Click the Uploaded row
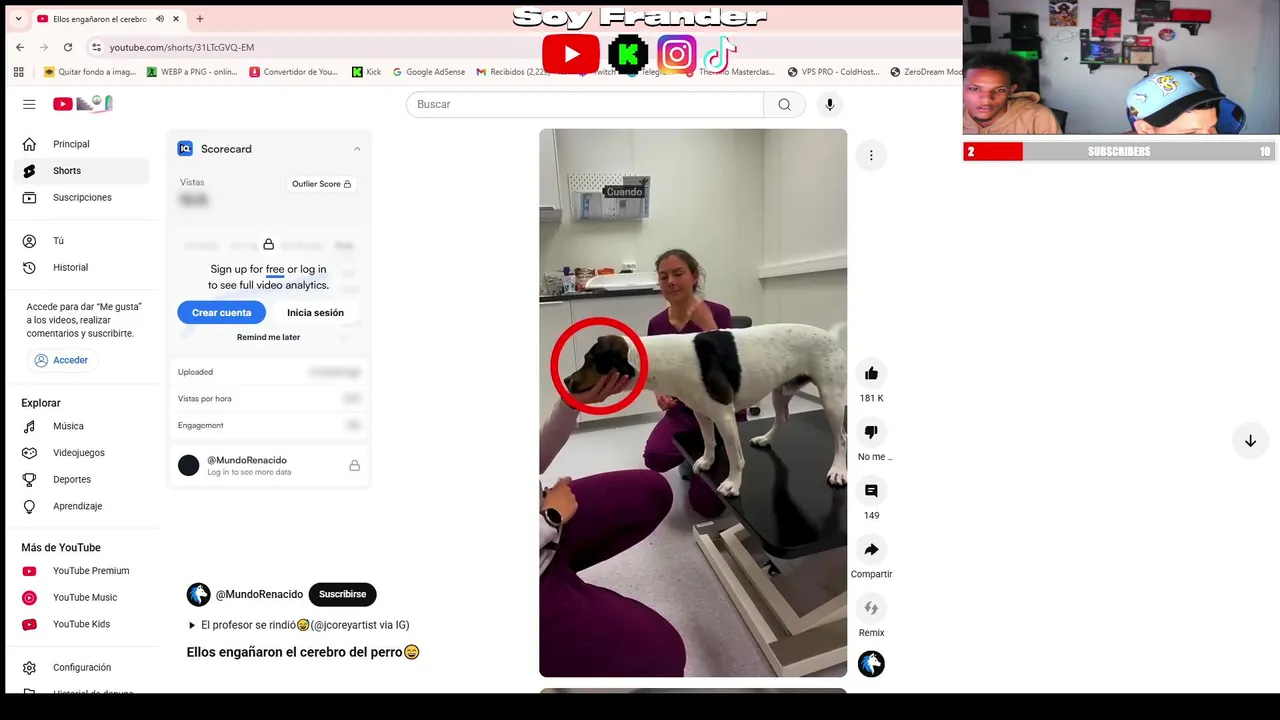 coord(268,372)
